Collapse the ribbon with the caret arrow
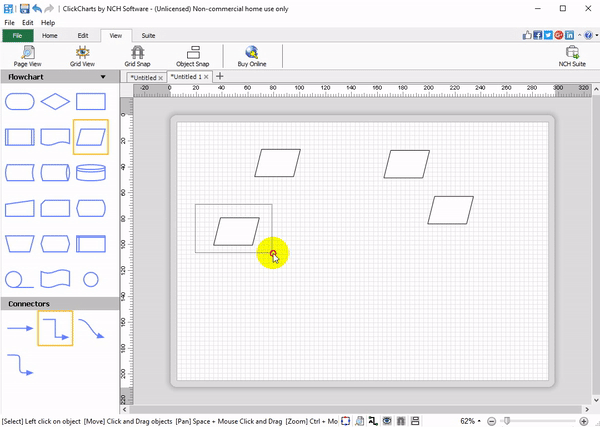600x427 pixels. click(579, 35)
